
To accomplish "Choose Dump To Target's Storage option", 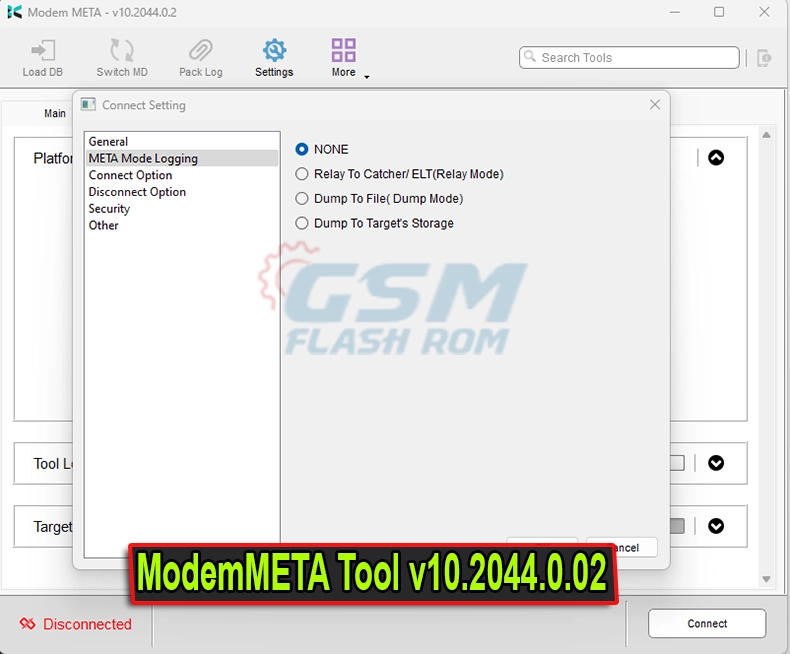I will click(x=302, y=223).
